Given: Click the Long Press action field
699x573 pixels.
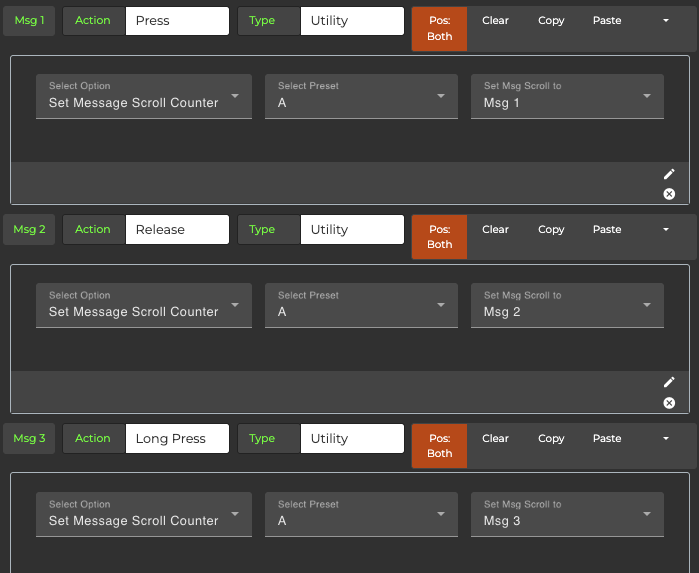Looking at the screenshot, I should point(177,438).
